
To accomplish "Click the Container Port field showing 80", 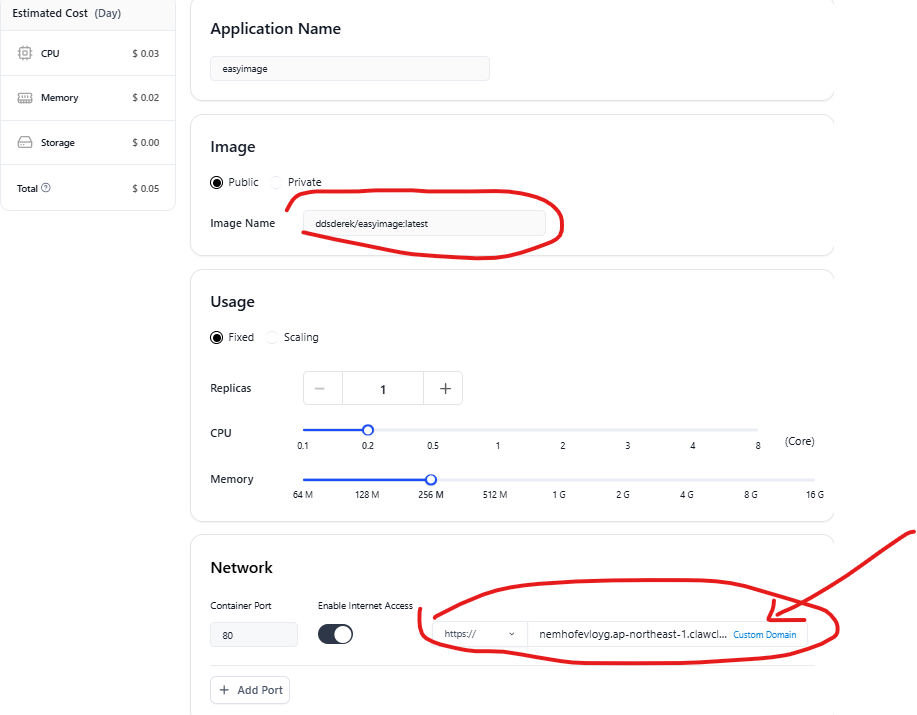I will (x=253, y=634).
